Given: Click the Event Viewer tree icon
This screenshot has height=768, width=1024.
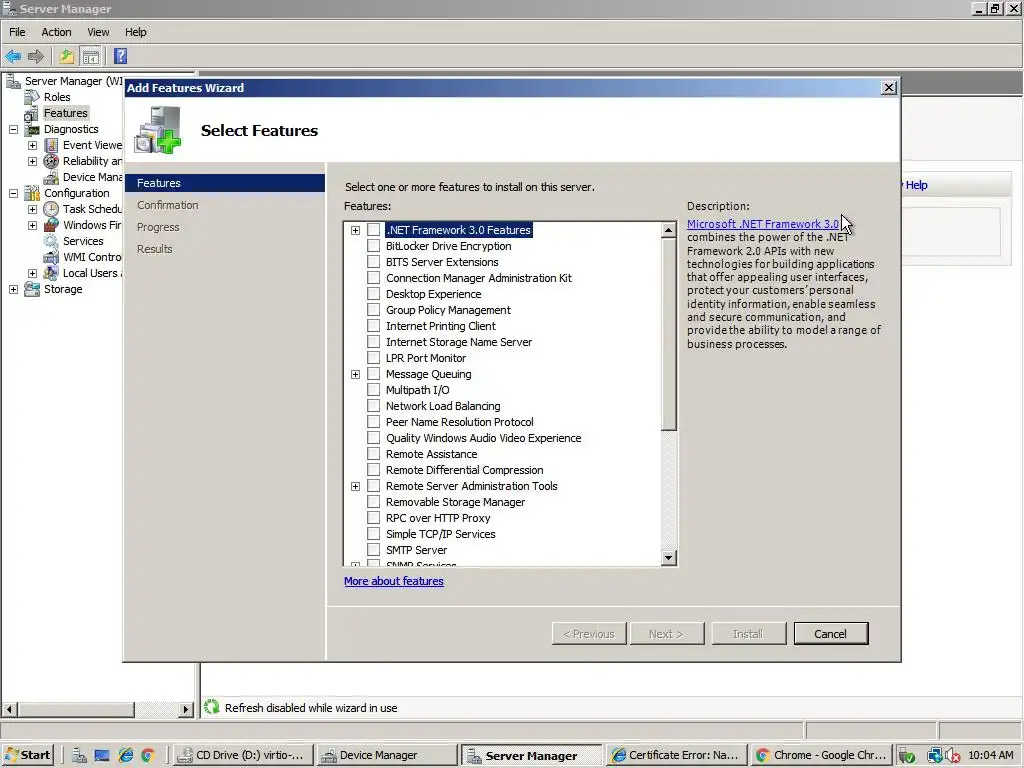Looking at the screenshot, I should (51, 145).
